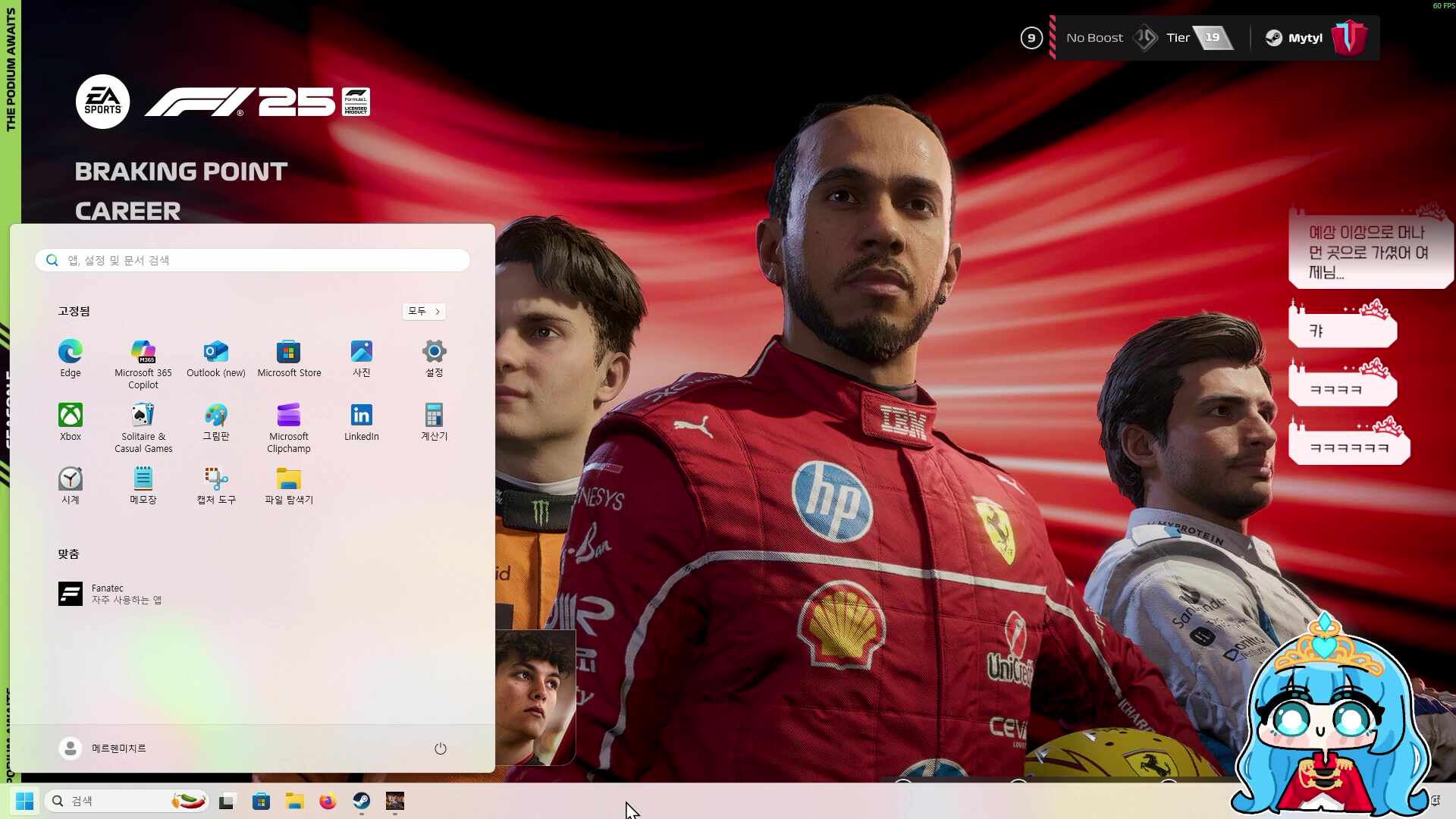Open Xbox app in Start menu
Viewport: 1456px width, 819px height.
71,422
